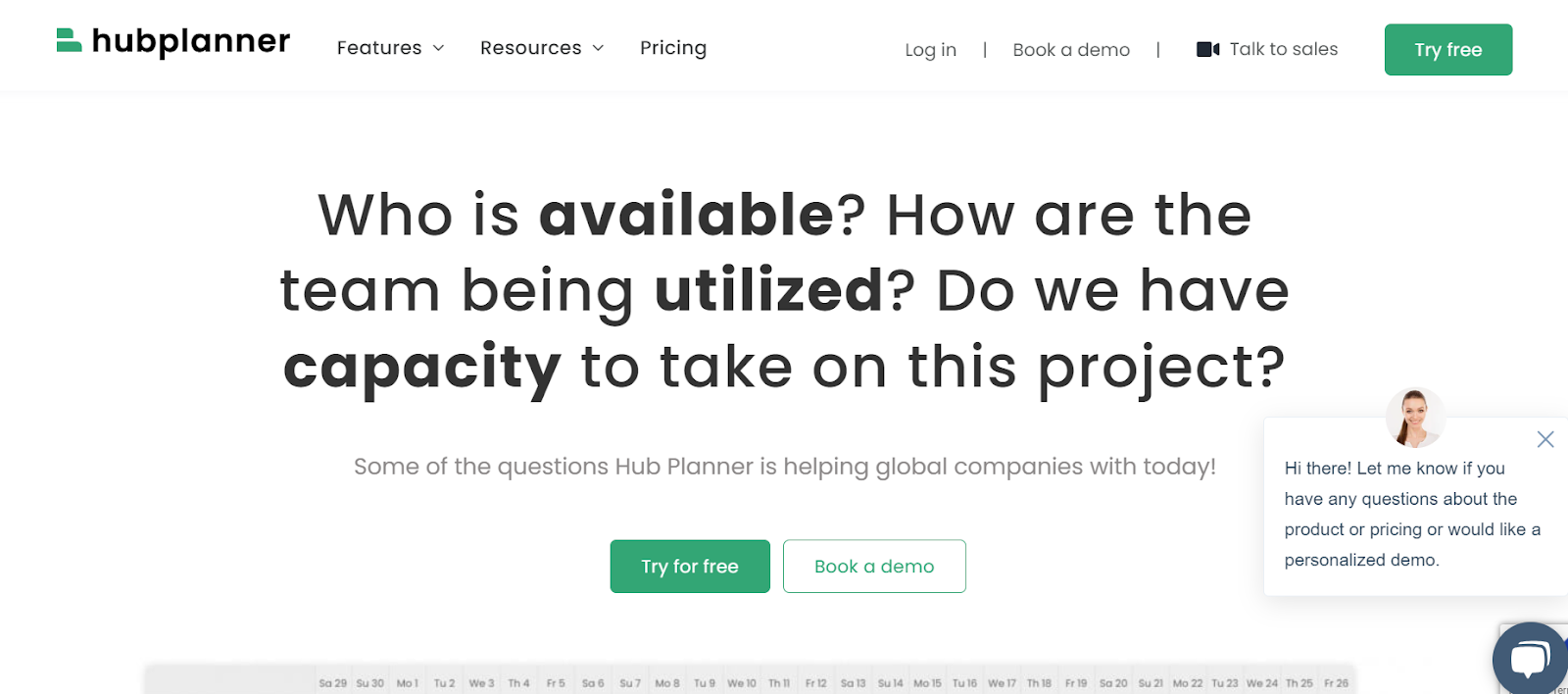This screenshot has width=1568, height=694.
Task: Click the hubplanner logo icon
Action: pos(68,39)
